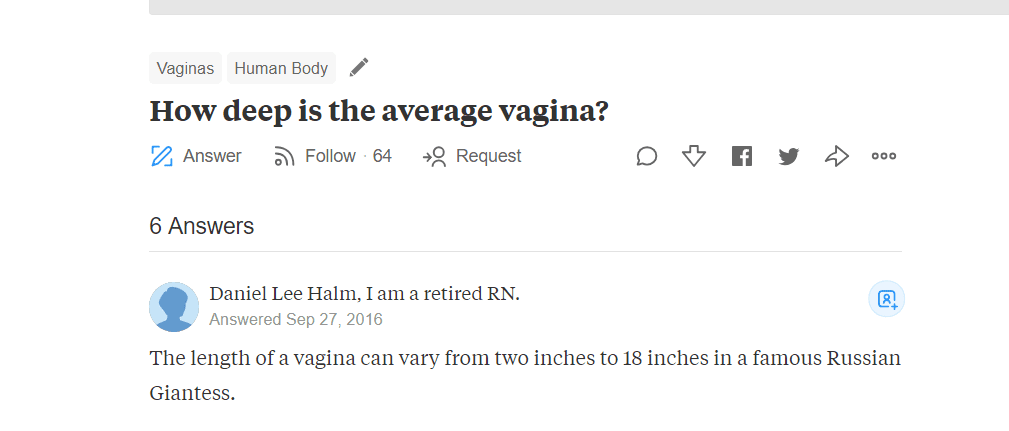The height and width of the screenshot is (431, 1009).
Task: Open the Vaginas topic tag
Action: [x=185, y=68]
